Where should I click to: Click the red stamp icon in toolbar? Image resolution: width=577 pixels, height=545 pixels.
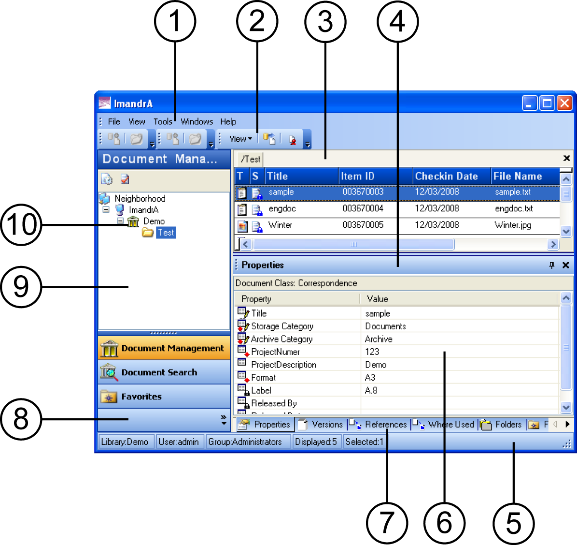(x=293, y=140)
